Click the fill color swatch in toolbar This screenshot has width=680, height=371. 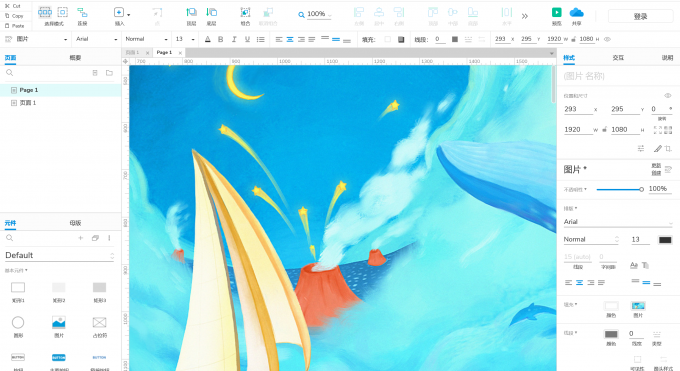point(388,39)
